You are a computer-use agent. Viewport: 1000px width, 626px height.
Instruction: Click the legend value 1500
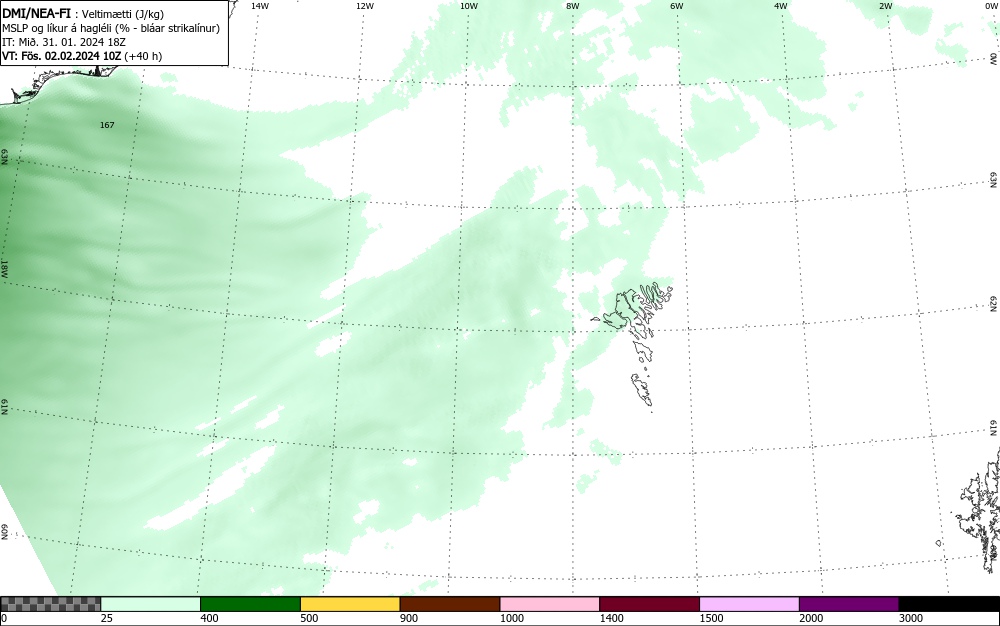711,618
